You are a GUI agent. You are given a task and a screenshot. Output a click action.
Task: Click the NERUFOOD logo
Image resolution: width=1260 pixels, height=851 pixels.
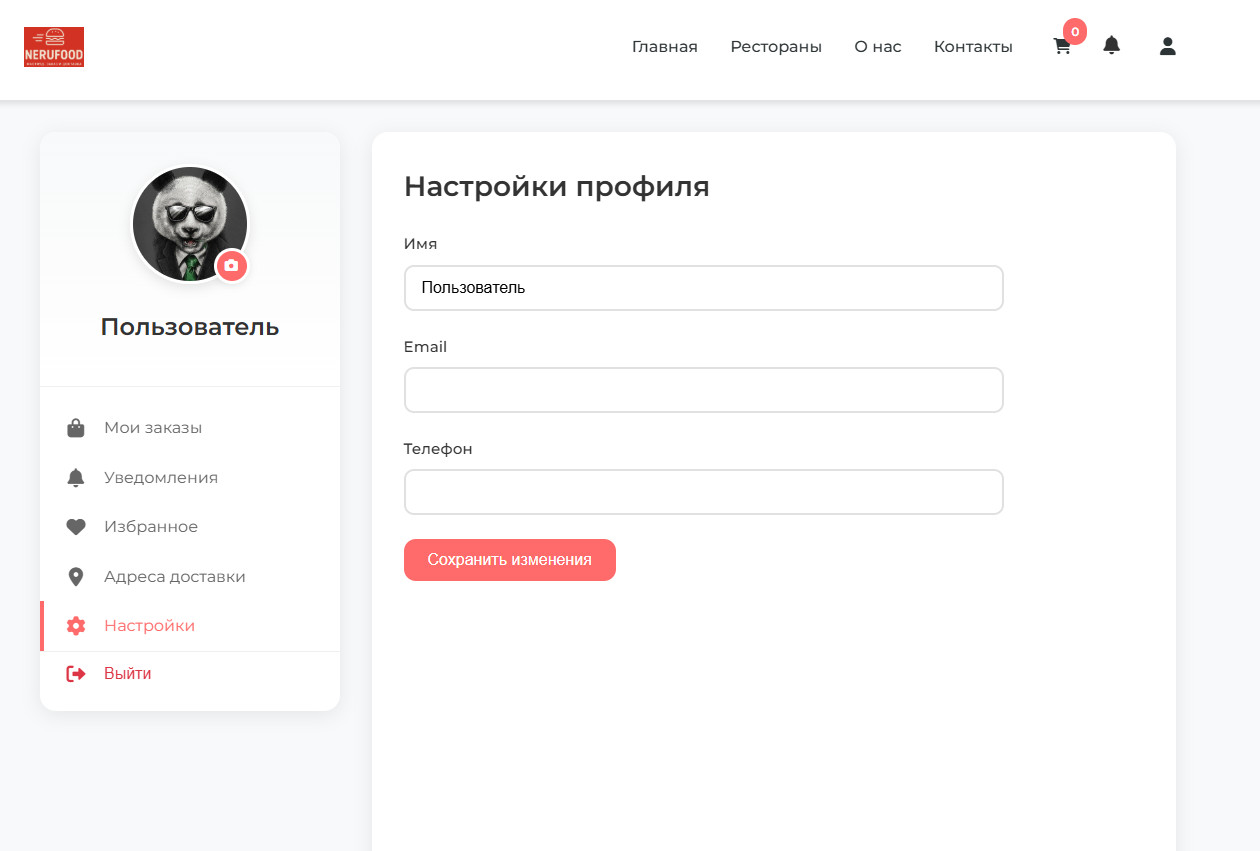(x=54, y=47)
